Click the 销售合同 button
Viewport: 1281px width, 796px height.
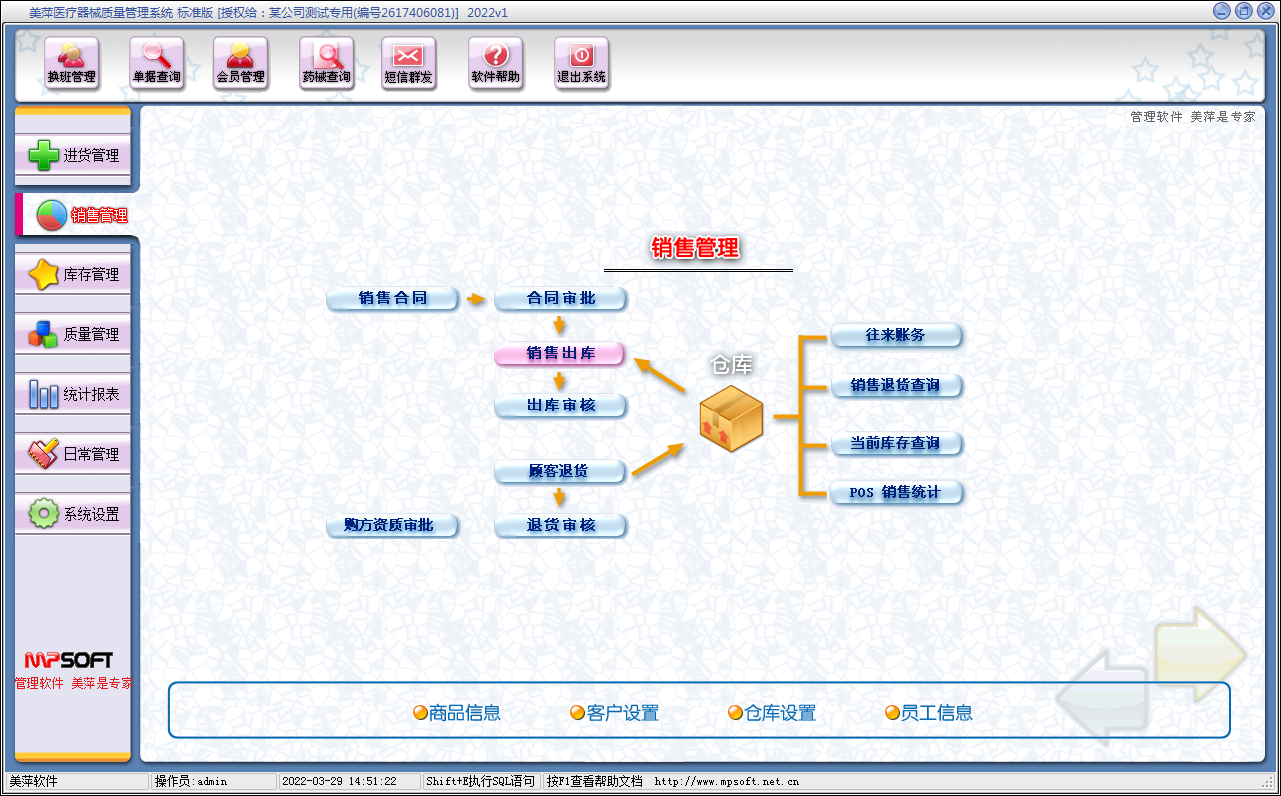click(x=393, y=298)
